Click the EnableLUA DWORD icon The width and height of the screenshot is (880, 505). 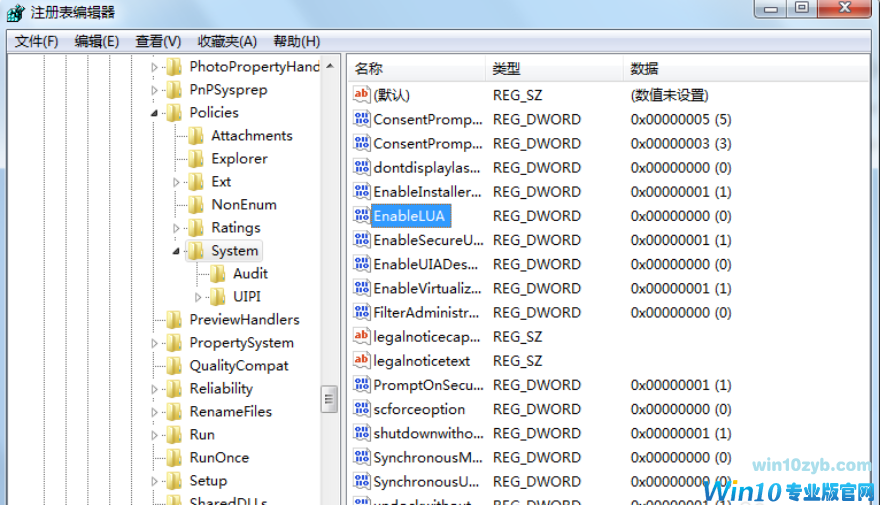[x=361, y=215]
